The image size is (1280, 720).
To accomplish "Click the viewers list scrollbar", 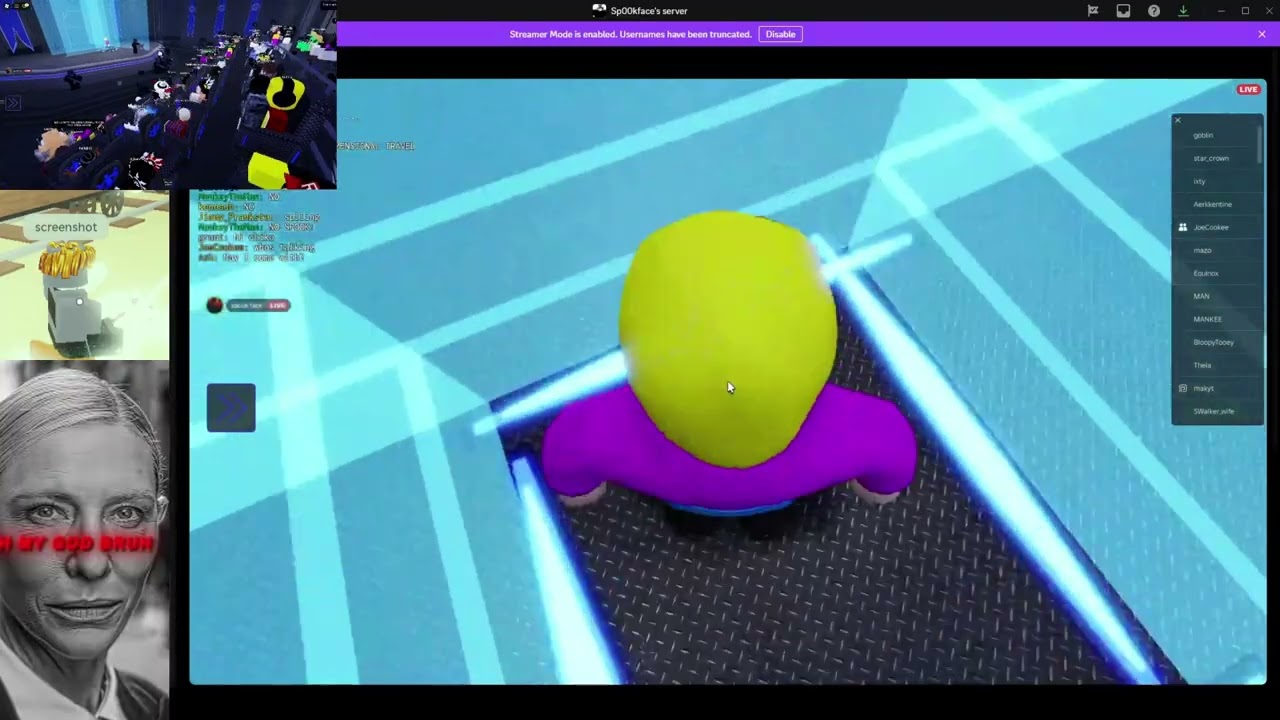I will 1260,145.
